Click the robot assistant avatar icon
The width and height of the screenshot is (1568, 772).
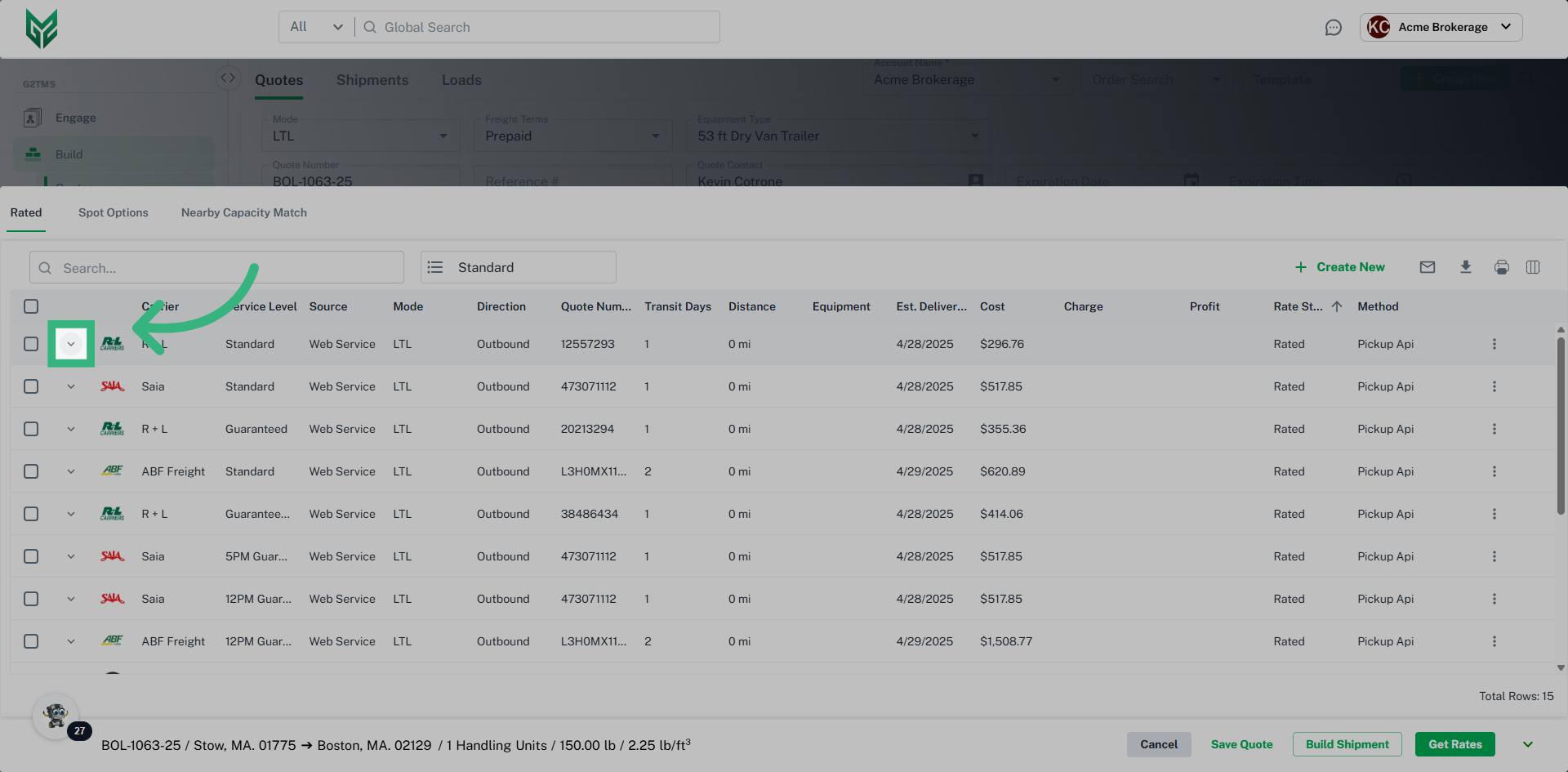click(x=56, y=716)
